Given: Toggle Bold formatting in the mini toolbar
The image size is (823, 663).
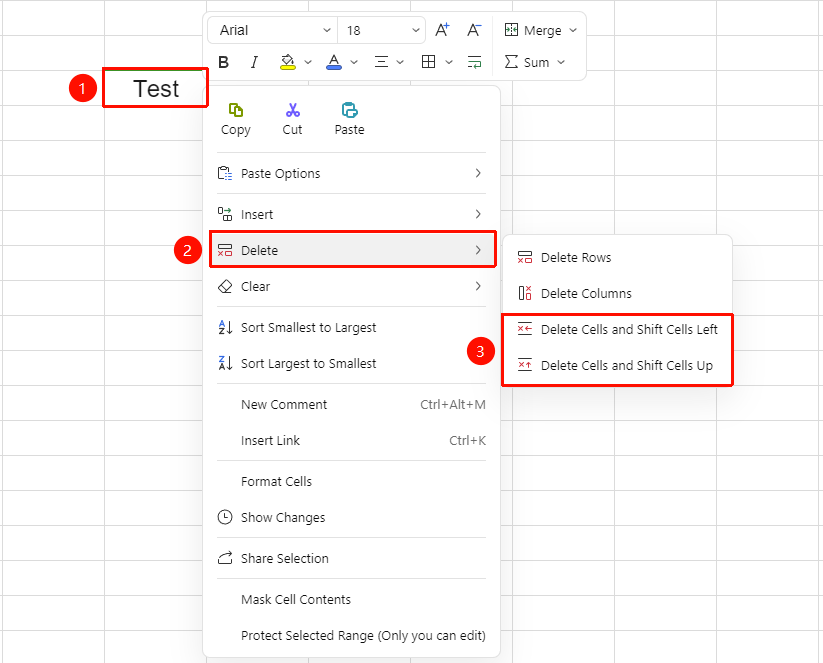Looking at the screenshot, I should [x=224, y=62].
